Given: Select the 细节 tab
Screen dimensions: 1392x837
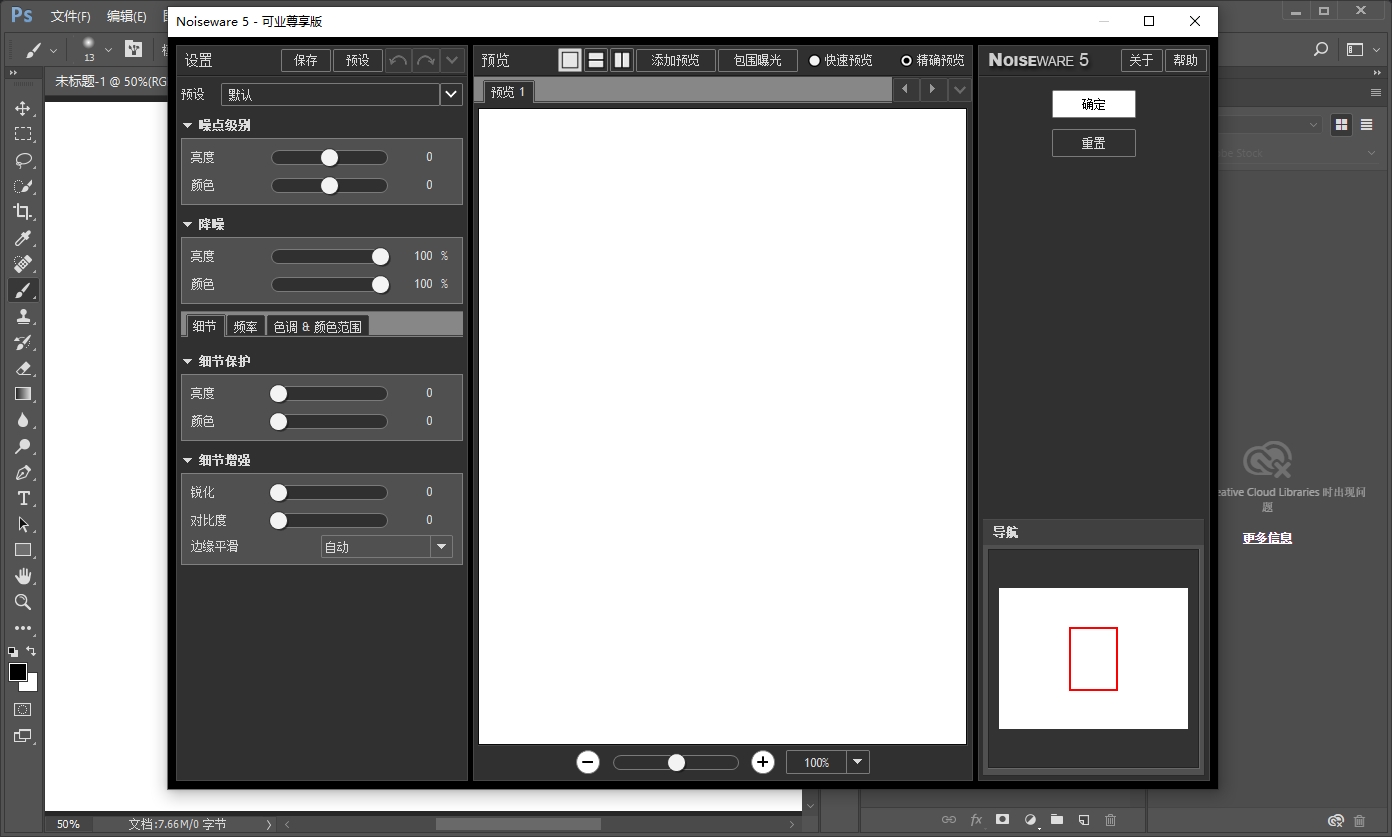Looking at the screenshot, I should click(205, 325).
